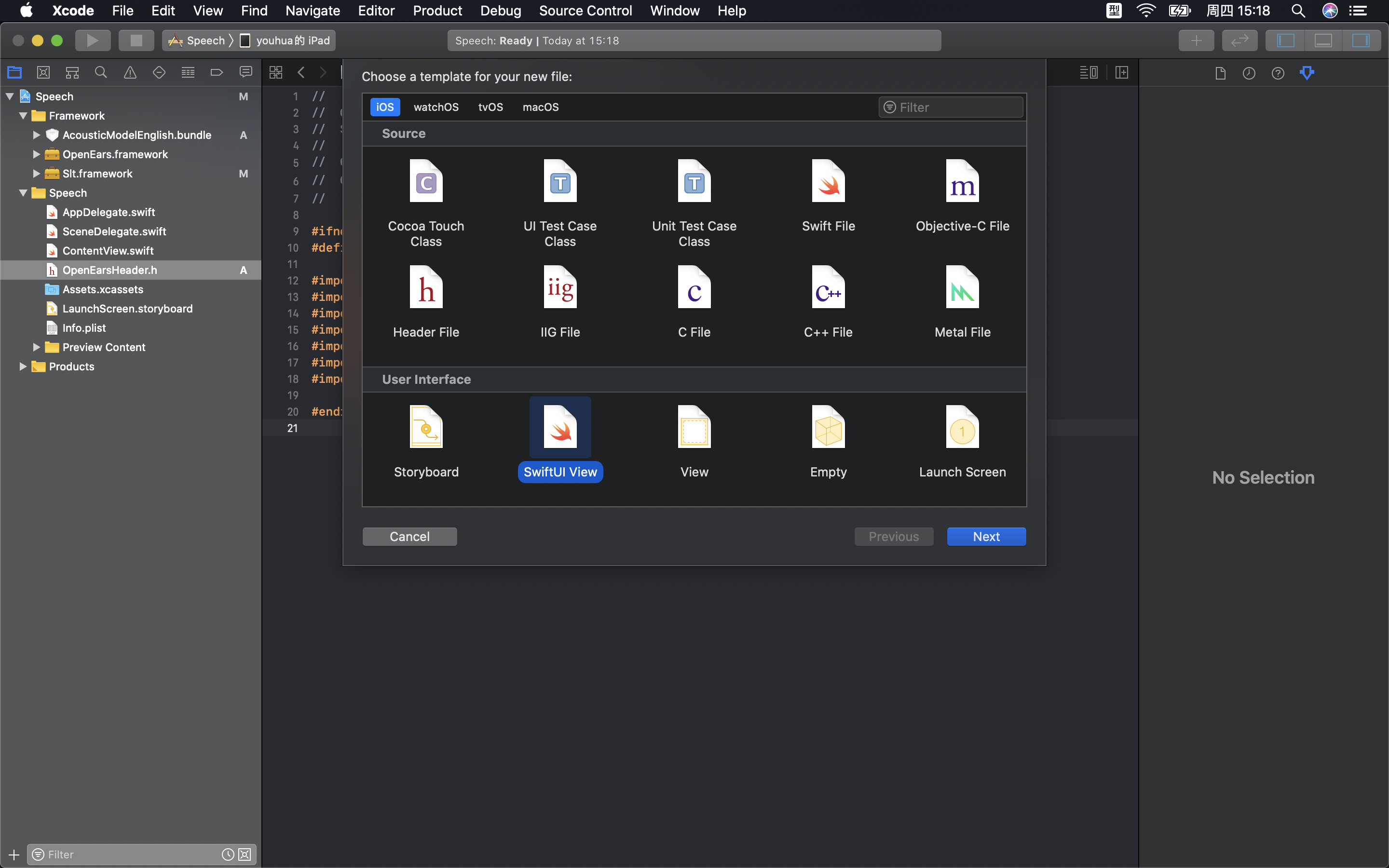Choose the SwiftUI View template
Viewport: 1389px width, 868px height.
pos(560,440)
